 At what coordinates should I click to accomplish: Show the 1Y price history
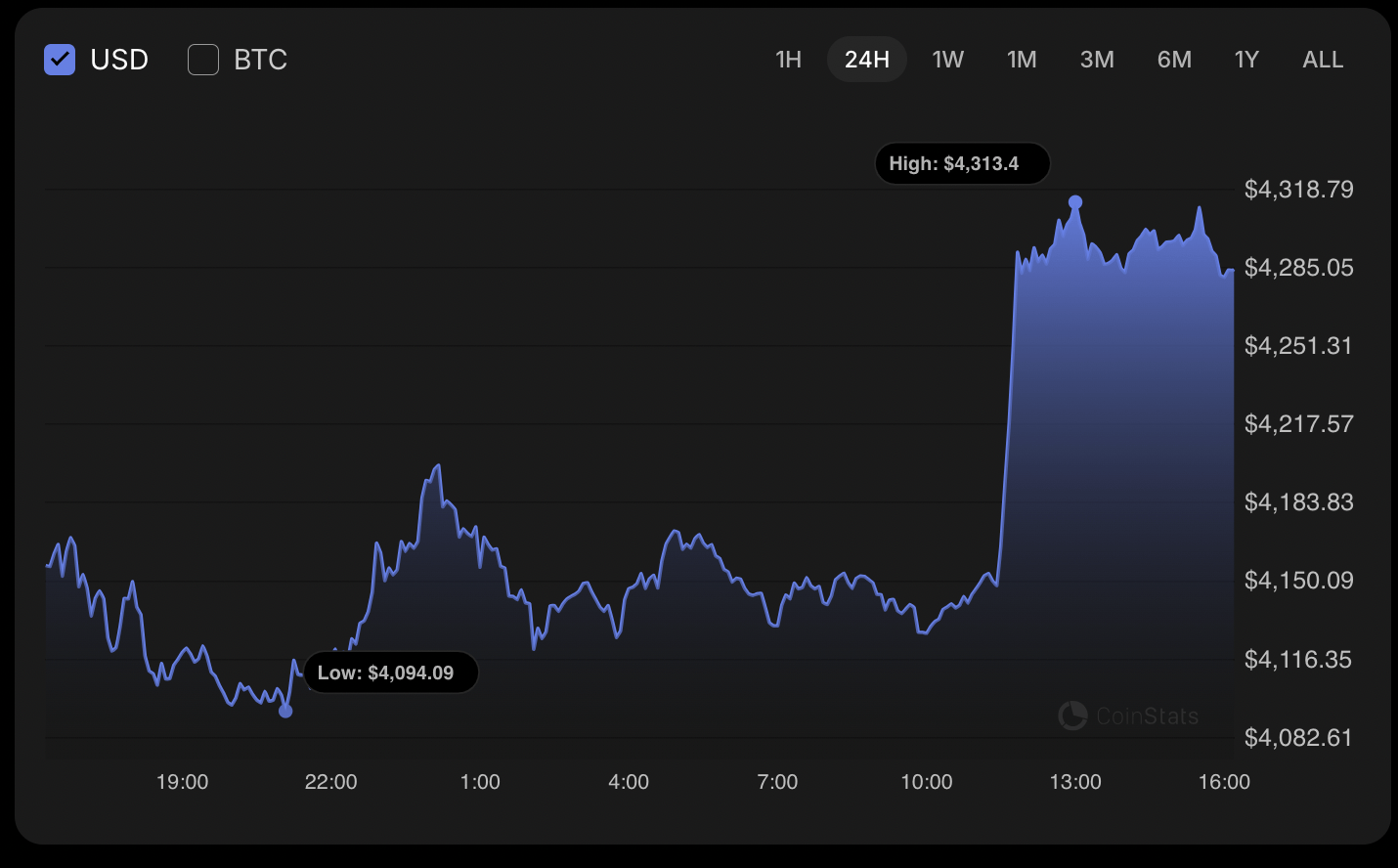point(1246,60)
